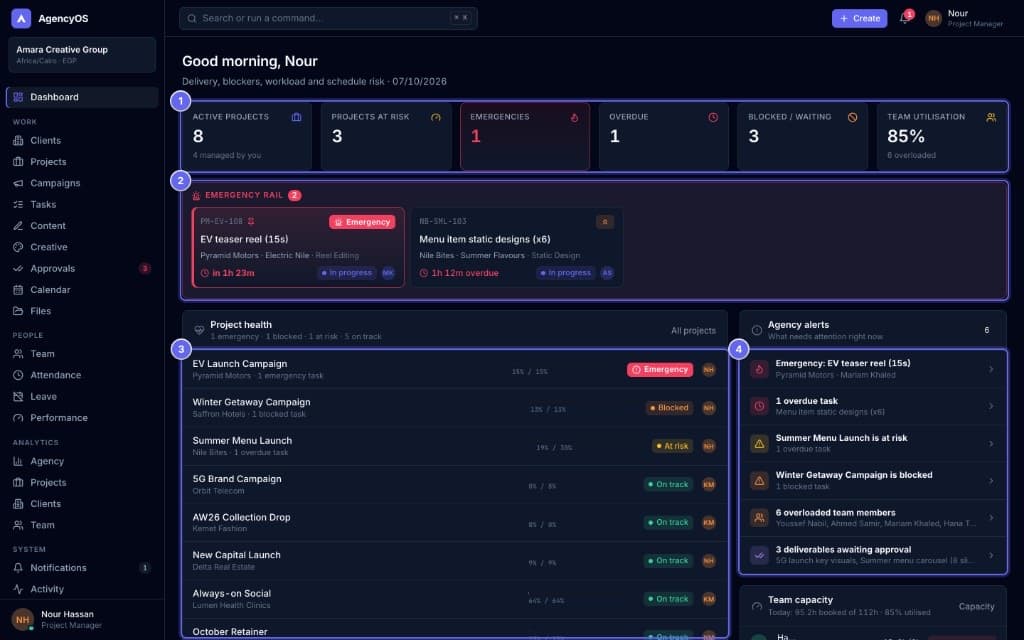This screenshot has width=1024, height=640.
Task: Click the At risk status on Summer Menu Launch
Action: point(671,446)
